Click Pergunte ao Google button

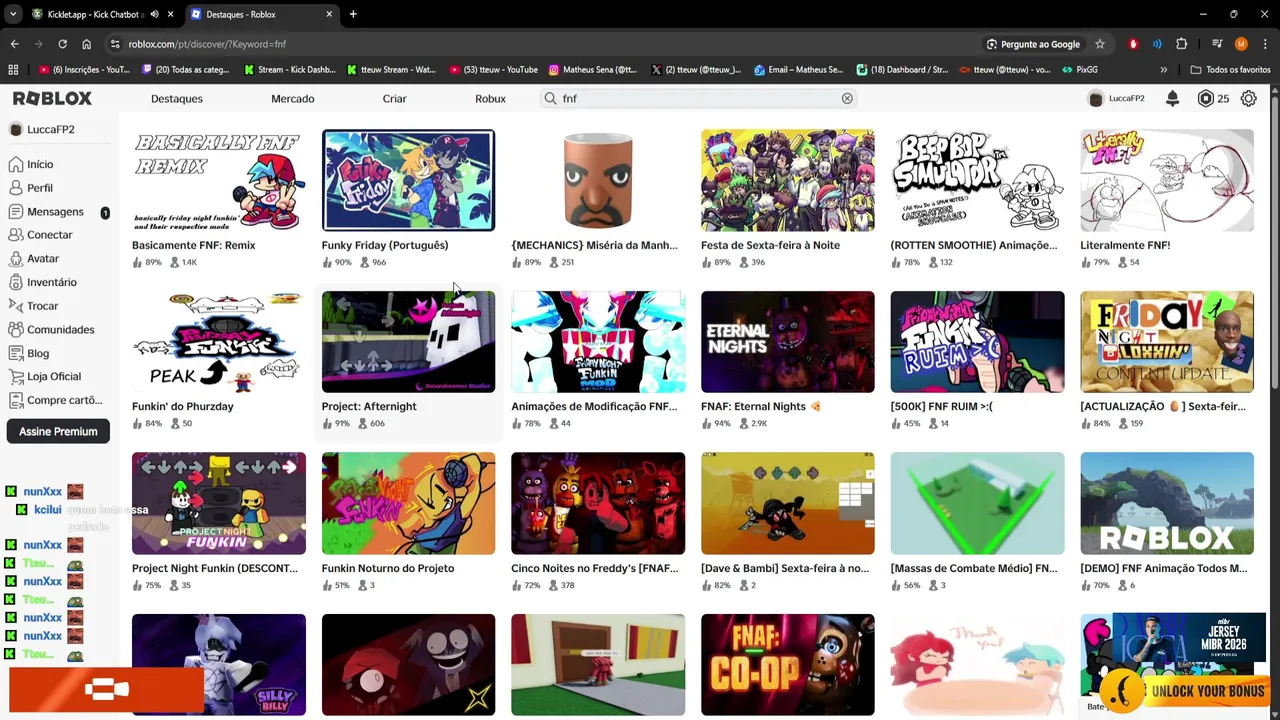point(1033,44)
